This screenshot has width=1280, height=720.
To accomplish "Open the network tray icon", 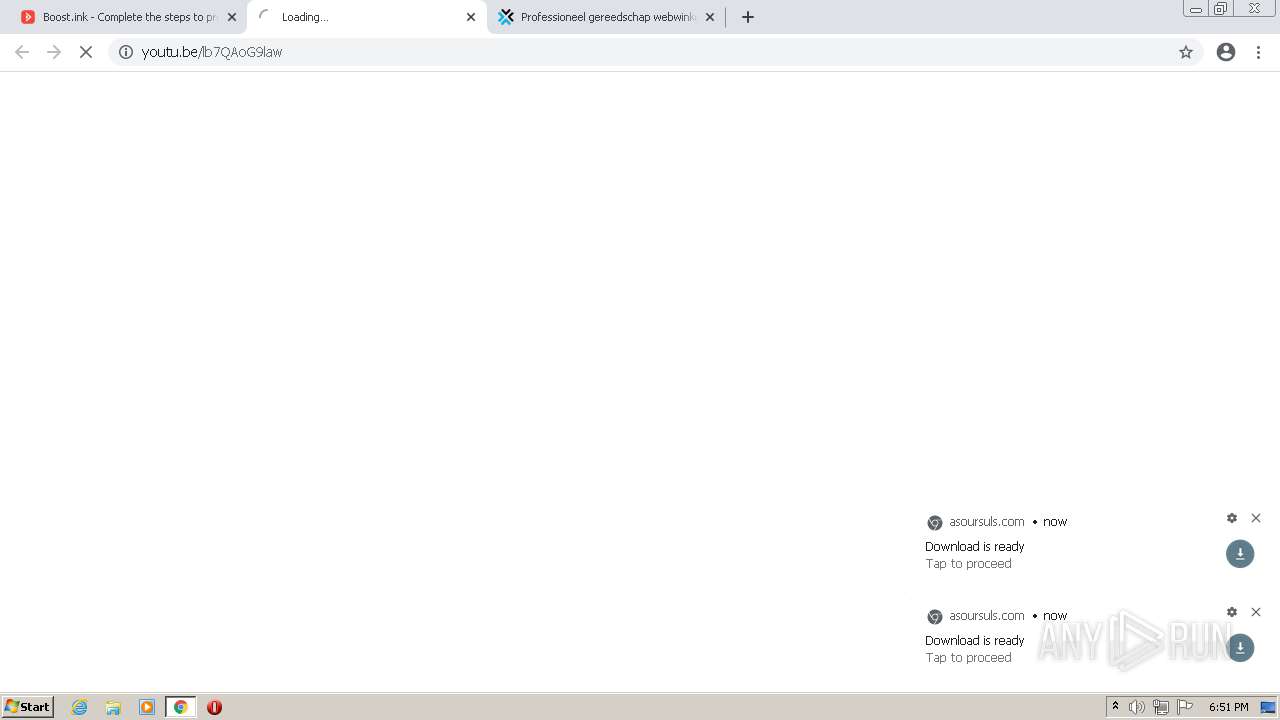I will click(1161, 707).
